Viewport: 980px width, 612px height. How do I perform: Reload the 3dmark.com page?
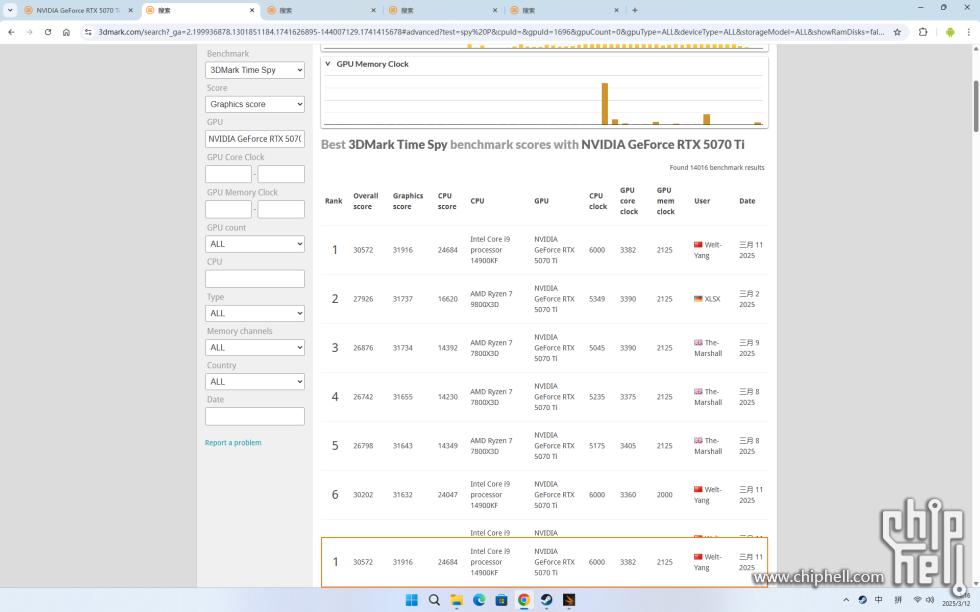tap(48, 33)
